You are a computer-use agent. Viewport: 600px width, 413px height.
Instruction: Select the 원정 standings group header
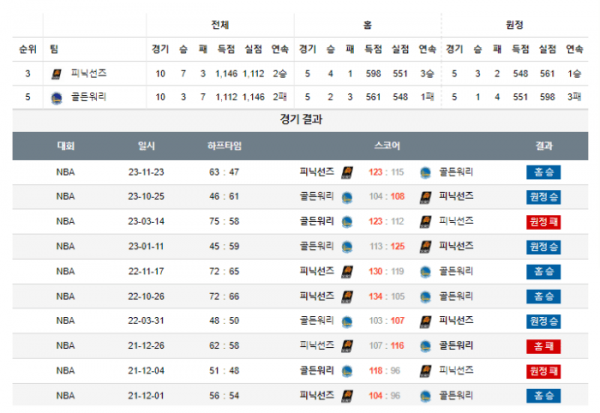click(514, 25)
